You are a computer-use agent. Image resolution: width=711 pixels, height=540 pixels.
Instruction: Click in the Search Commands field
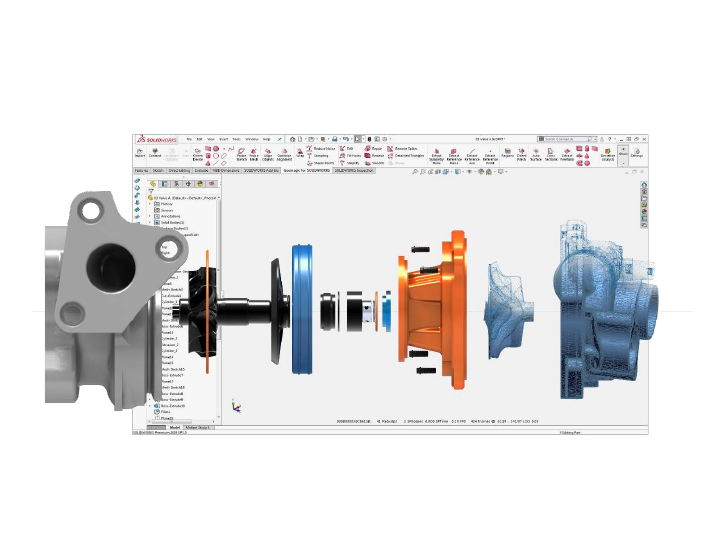point(573,139)
